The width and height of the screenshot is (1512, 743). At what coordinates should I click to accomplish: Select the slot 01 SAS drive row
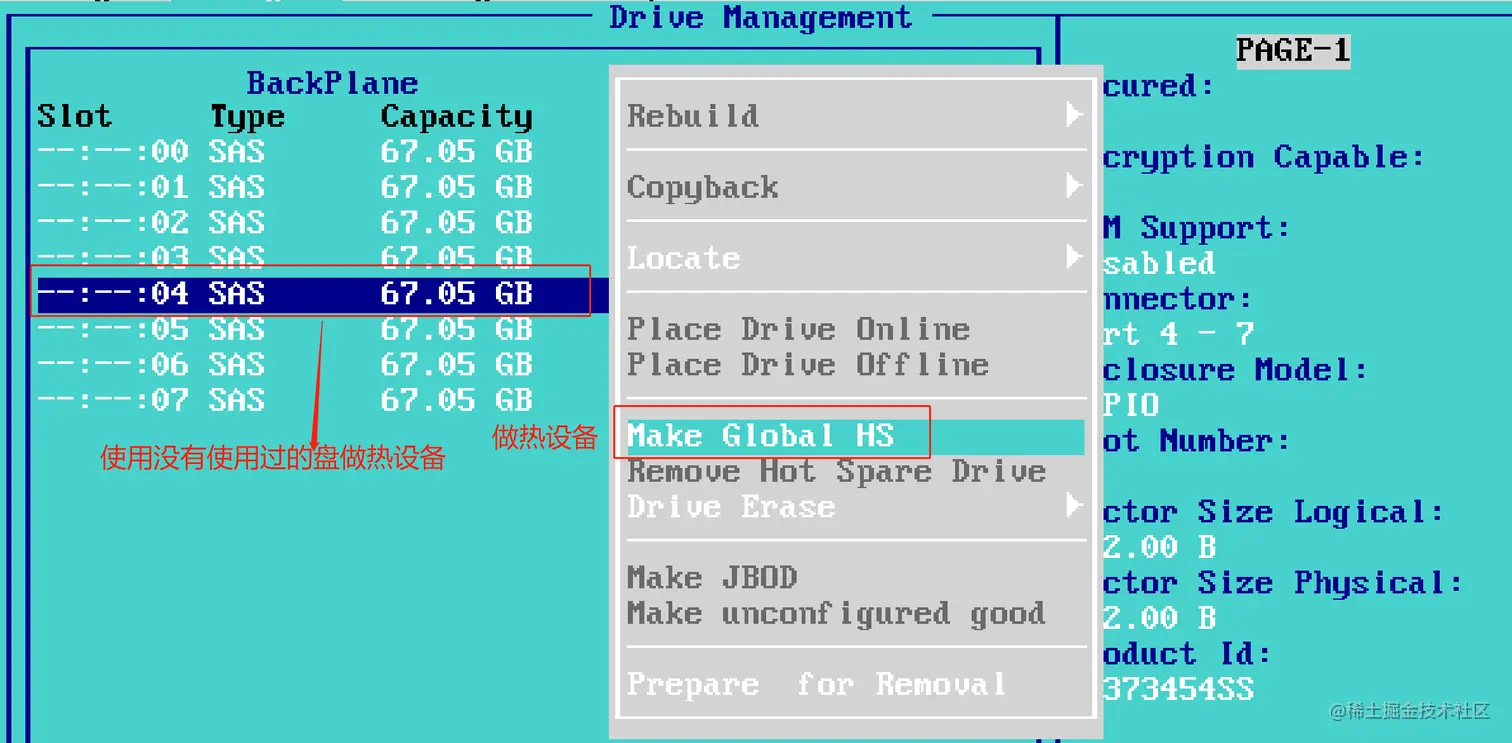point(285,187)
